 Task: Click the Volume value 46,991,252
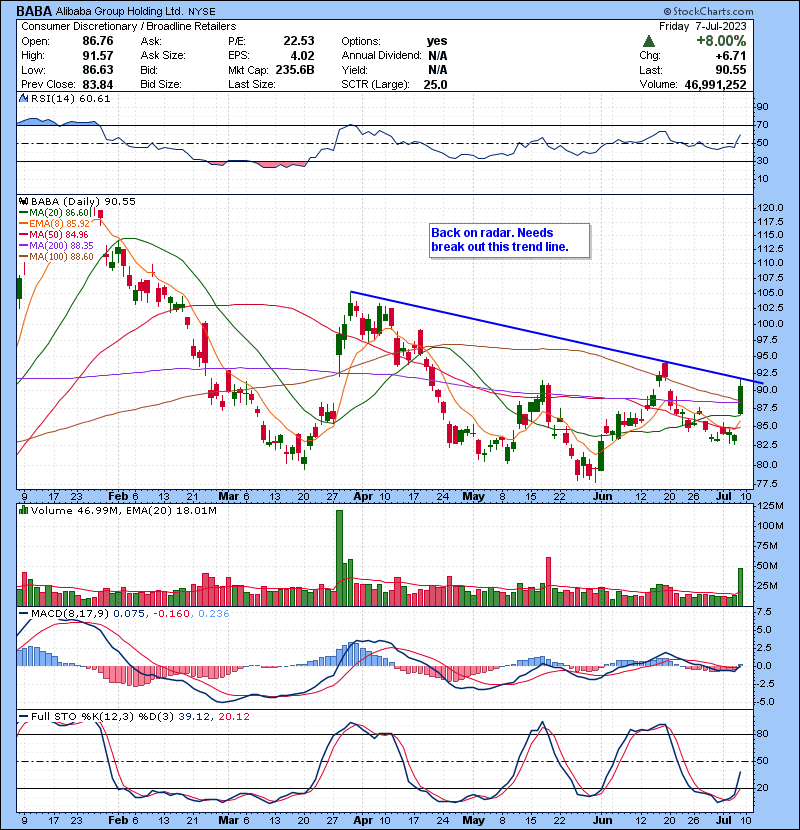pos(715,84)
